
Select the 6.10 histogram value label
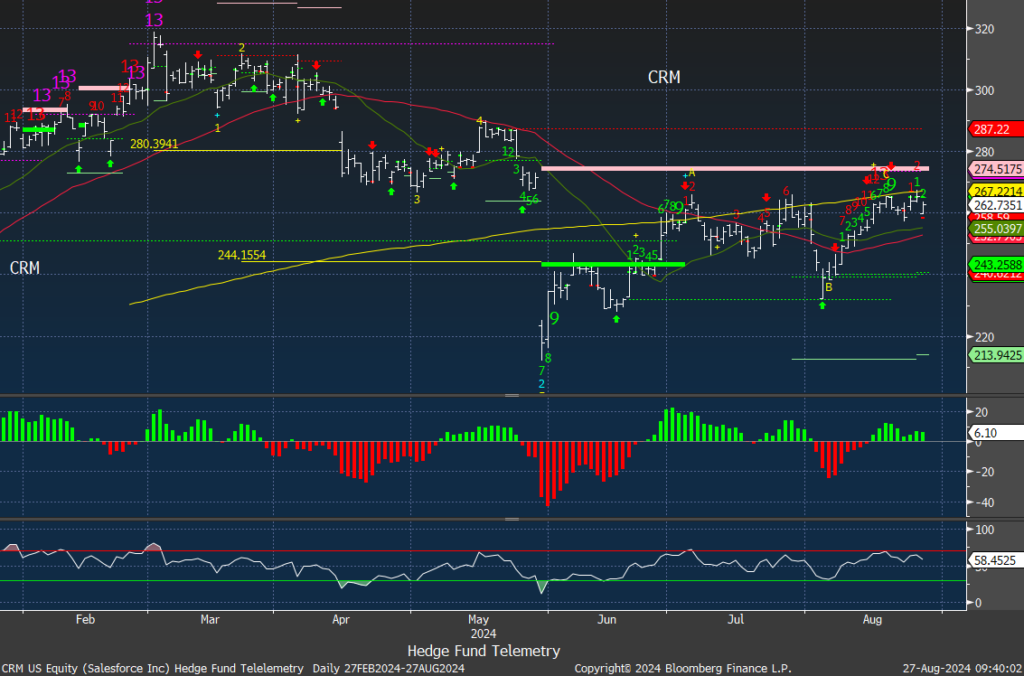coord(998,433)
